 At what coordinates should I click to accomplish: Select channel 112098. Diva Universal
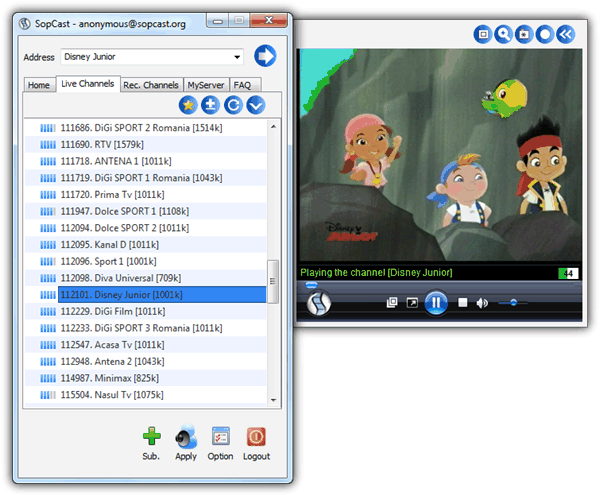(x=145, y=278)
